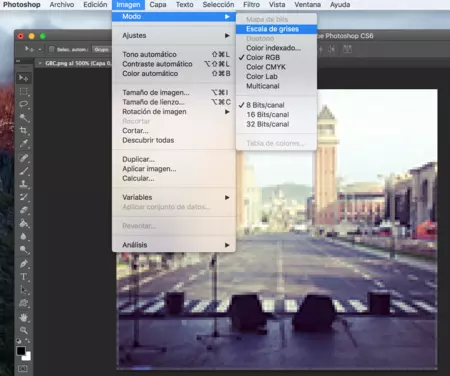Open the Ayuda menu

(x=340, y=5)
